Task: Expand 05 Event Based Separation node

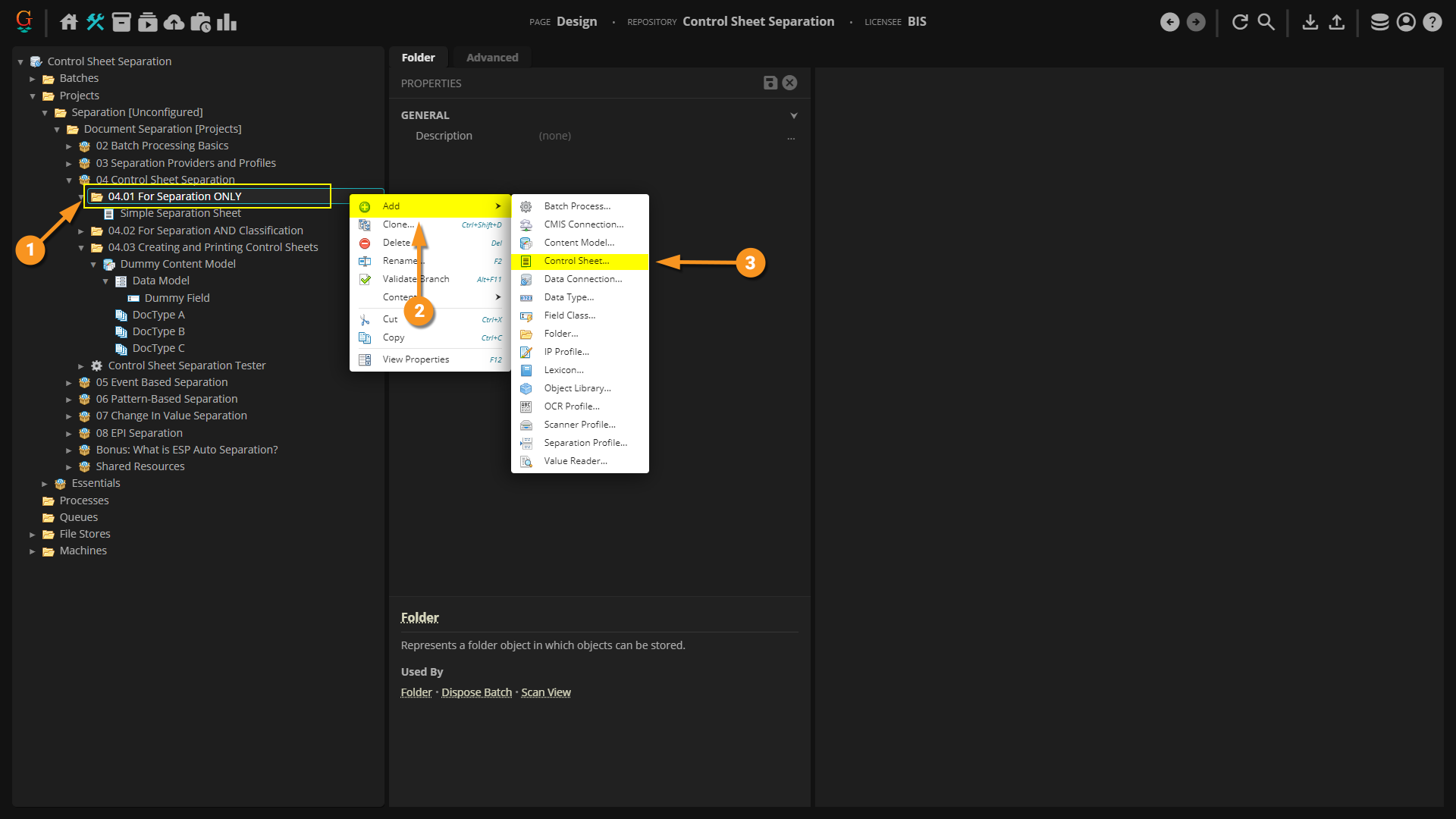Action: click(x=69, y=383)
